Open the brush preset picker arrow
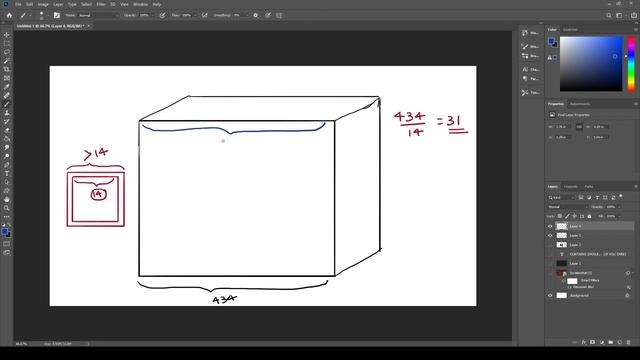Image resolution: width=640 pixels, height=360 pixels. pyautogui.click(x=47, y=16)
